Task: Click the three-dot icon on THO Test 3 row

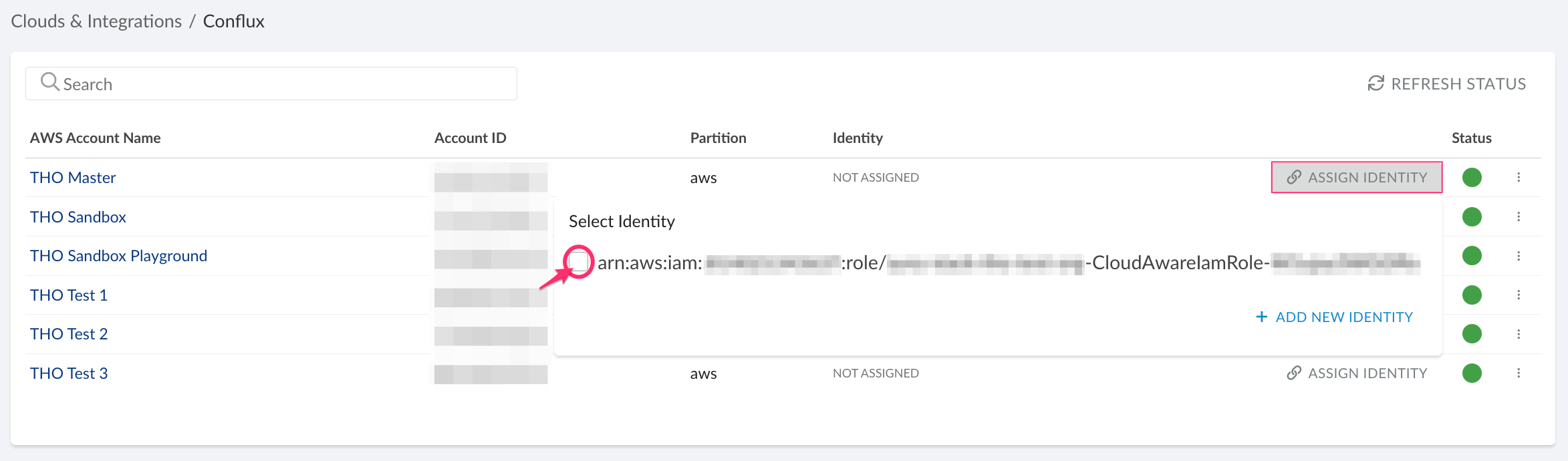Action: [1519, 373]
